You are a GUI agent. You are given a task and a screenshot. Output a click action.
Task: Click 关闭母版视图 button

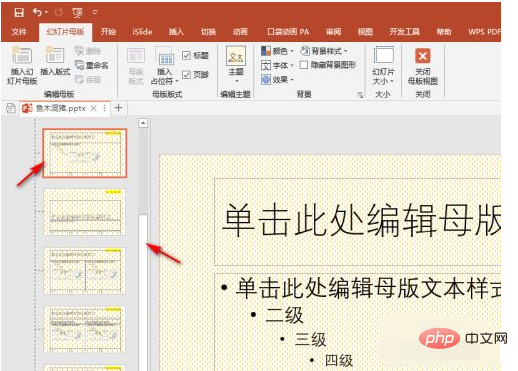pyautogui.click(x=423, y=66)
